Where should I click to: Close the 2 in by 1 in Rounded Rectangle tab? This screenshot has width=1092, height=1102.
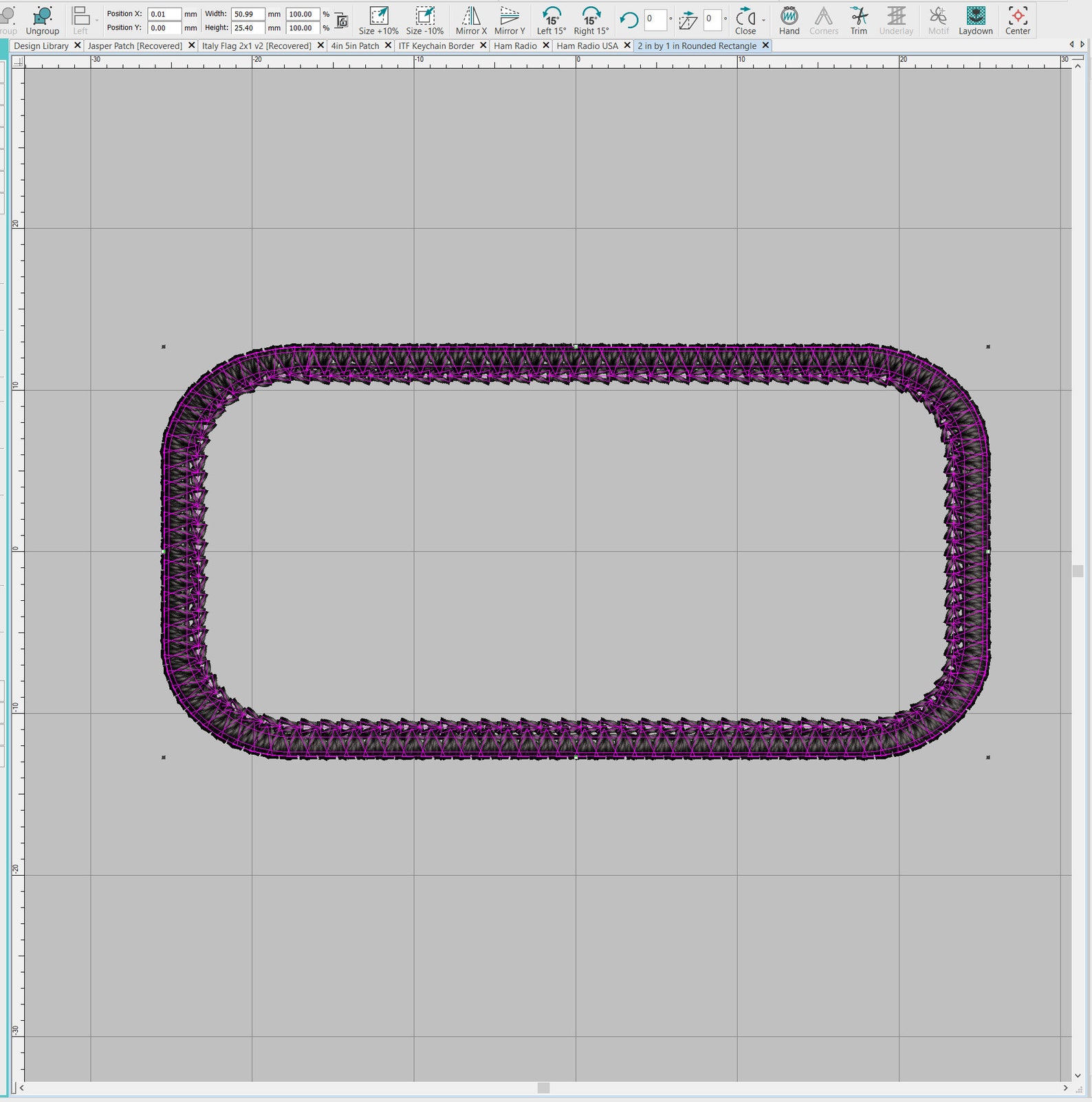pos(765,45)
